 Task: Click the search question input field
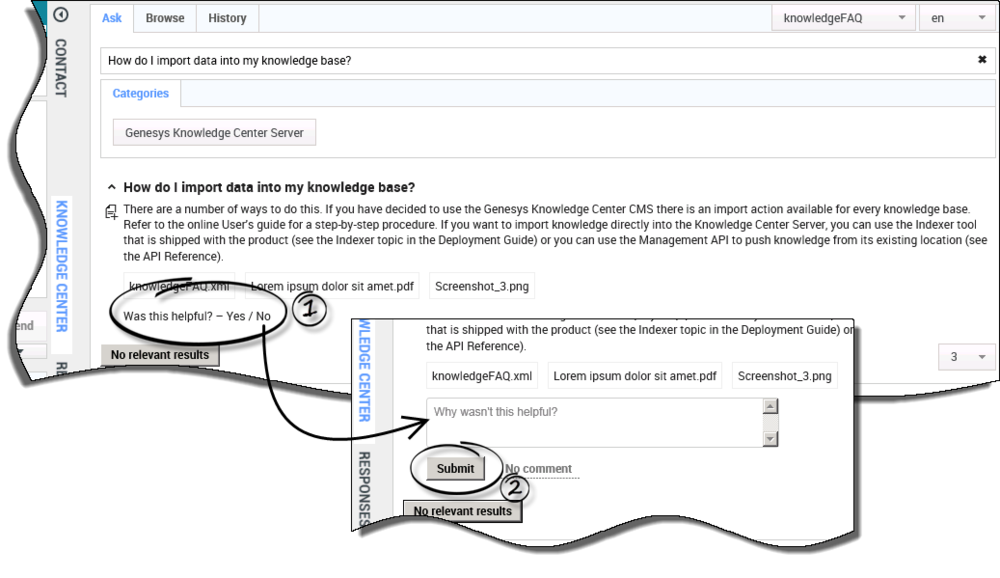click(530, 60)
